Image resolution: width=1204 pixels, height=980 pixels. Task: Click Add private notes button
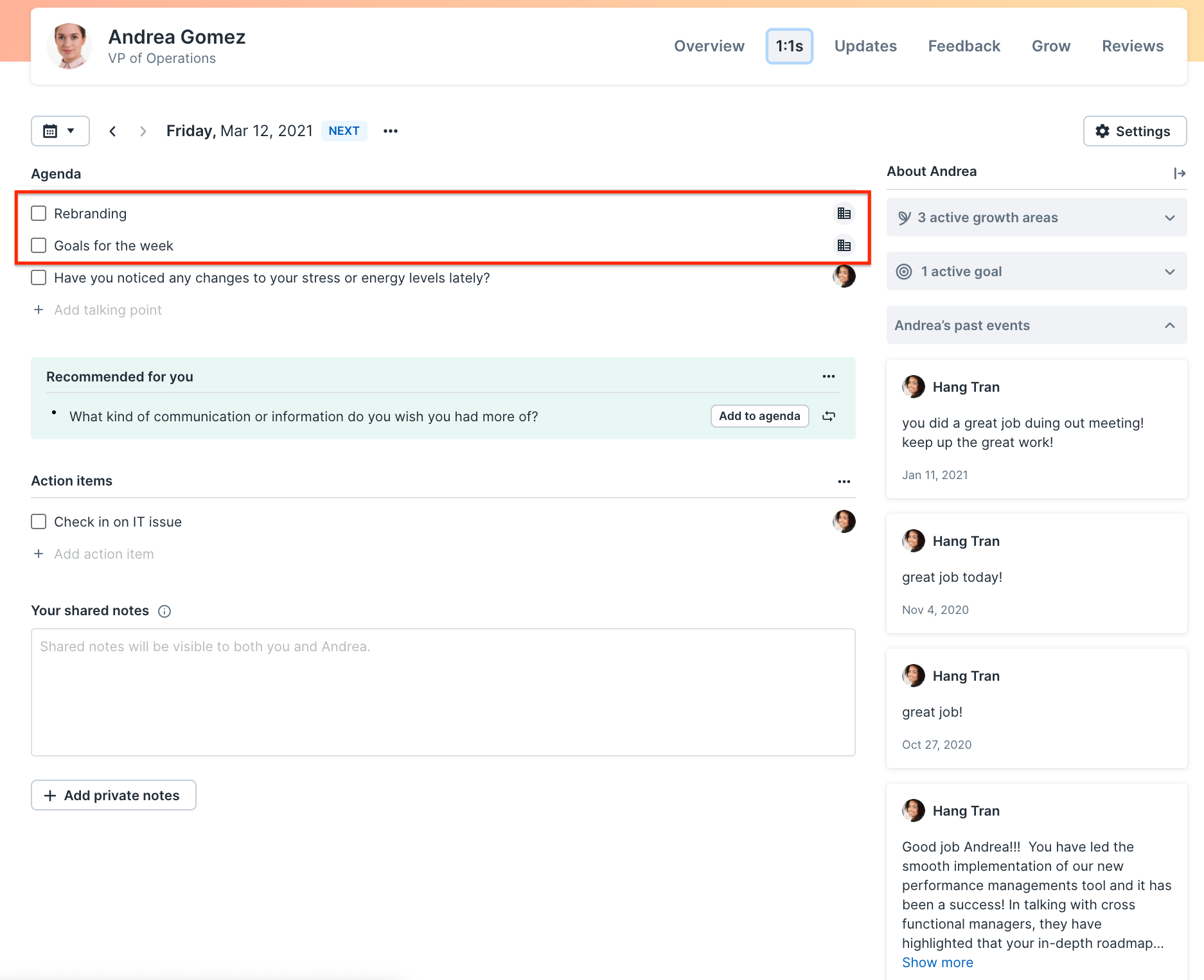(x=114, y=795)
